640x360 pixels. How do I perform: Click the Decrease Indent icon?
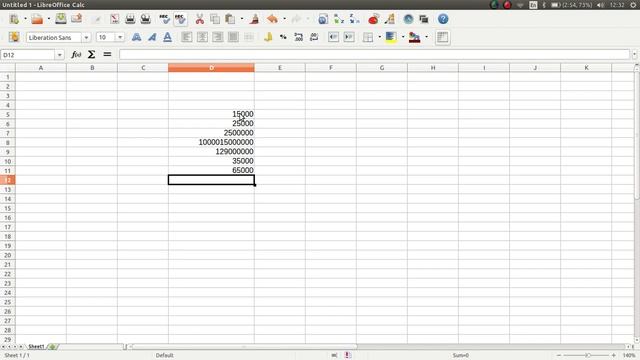[x=333, y=37]
